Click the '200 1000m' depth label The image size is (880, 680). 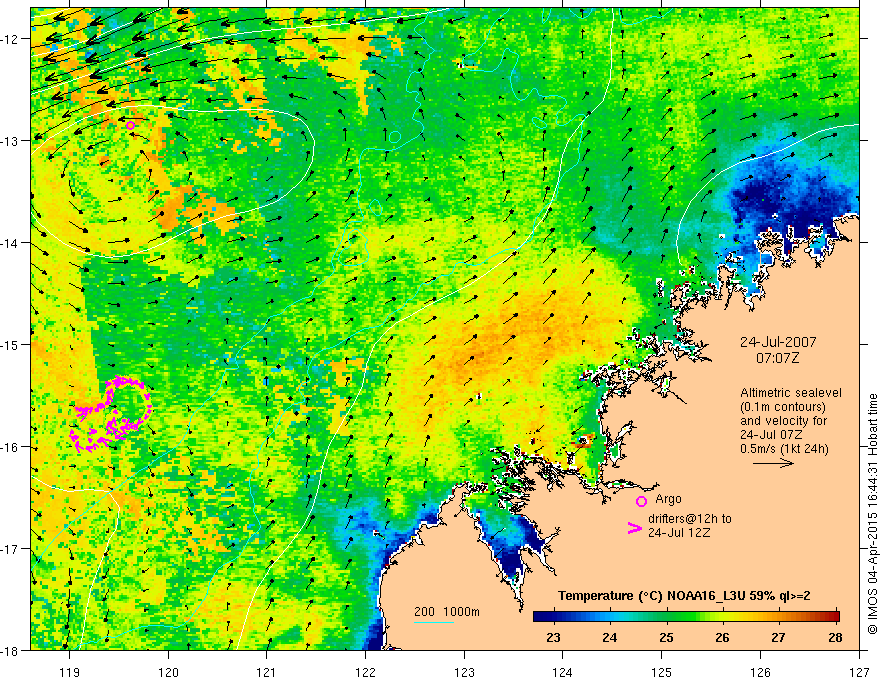447,612
